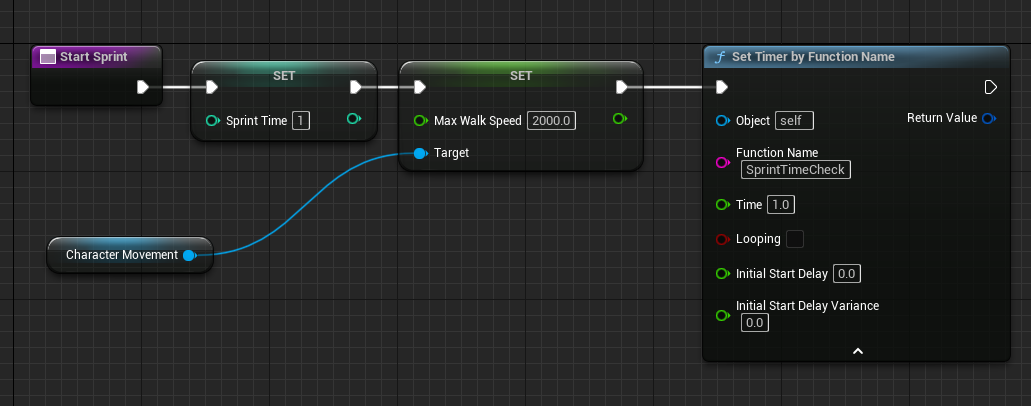Click Sprint Time SET node exec input pin
The width and height of the screenshot is (1031, 406).
211,87
